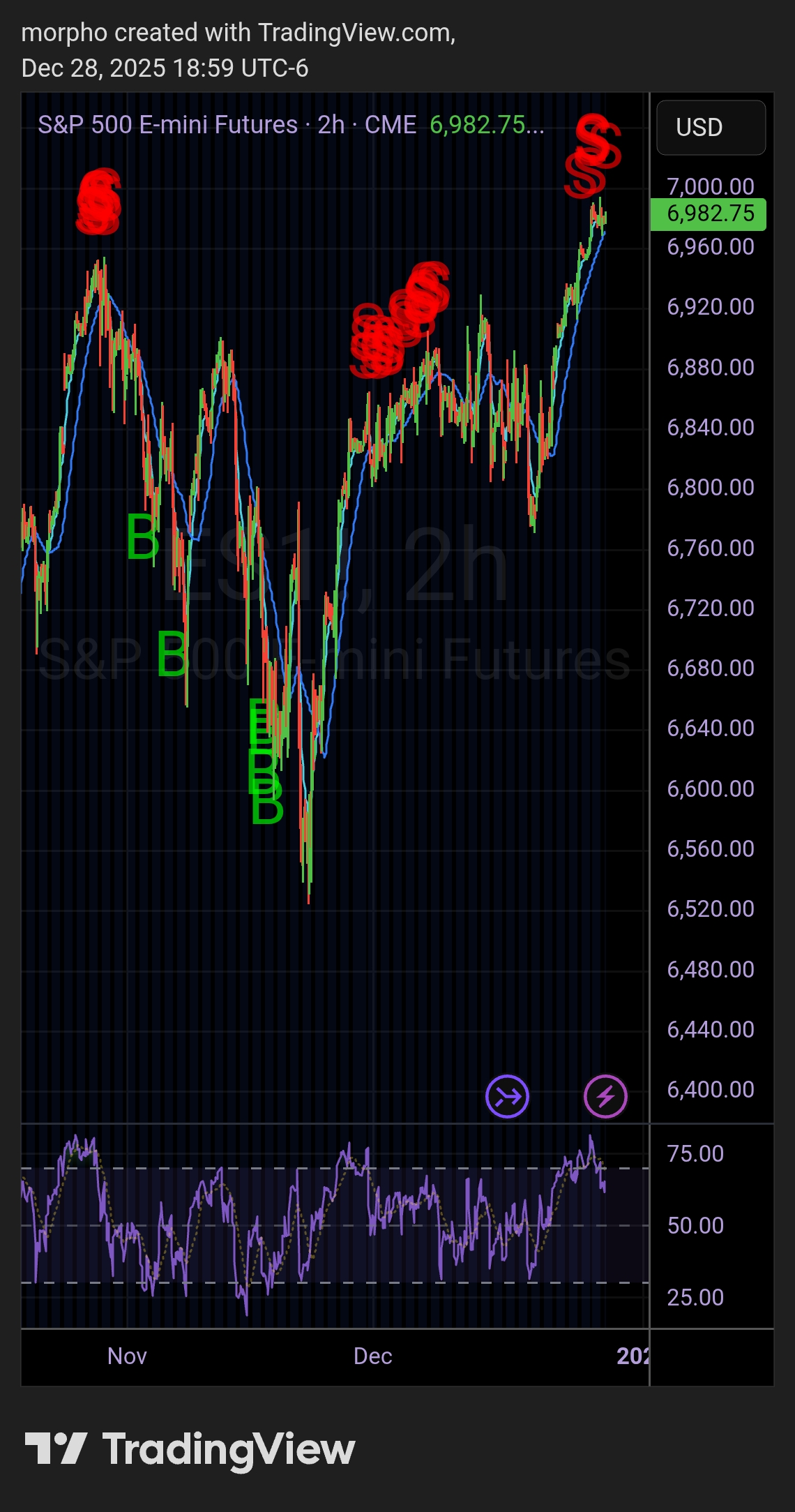Click the 6,440.00 price axis label
This screenshot has width=795, height=1512.
(x=710, y=1030)
